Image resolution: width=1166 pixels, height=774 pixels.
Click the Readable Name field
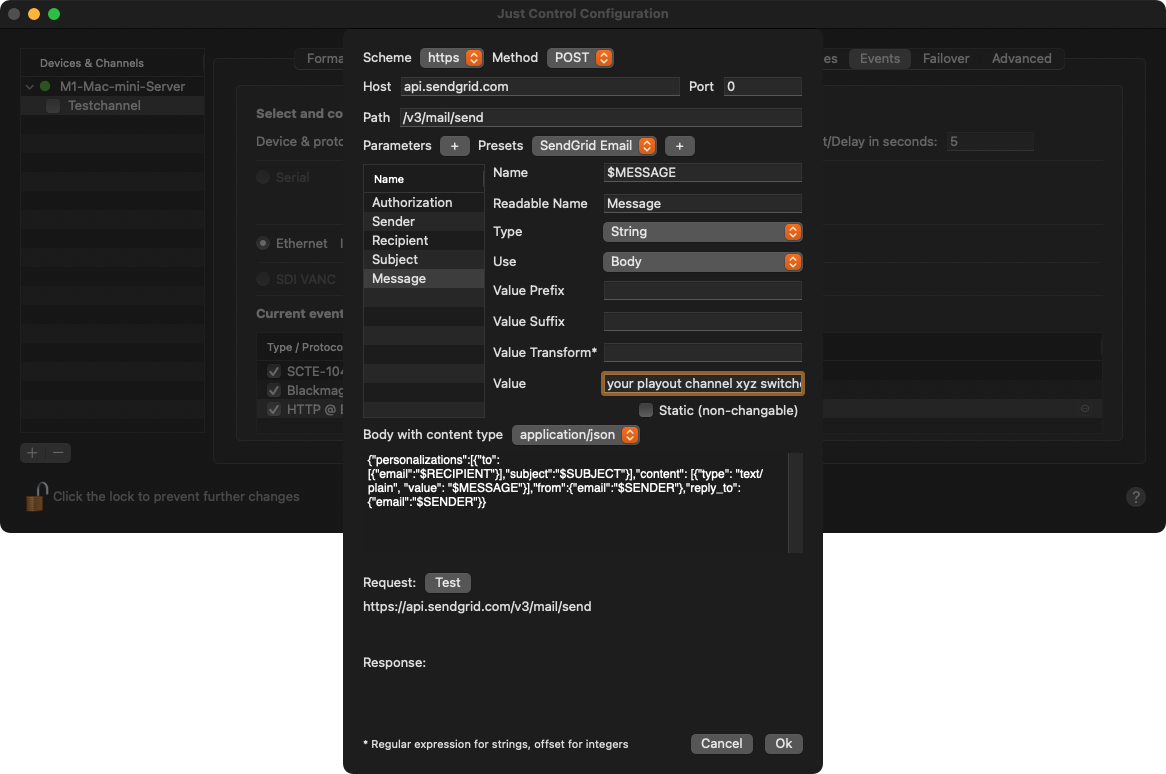click(702, 204)
